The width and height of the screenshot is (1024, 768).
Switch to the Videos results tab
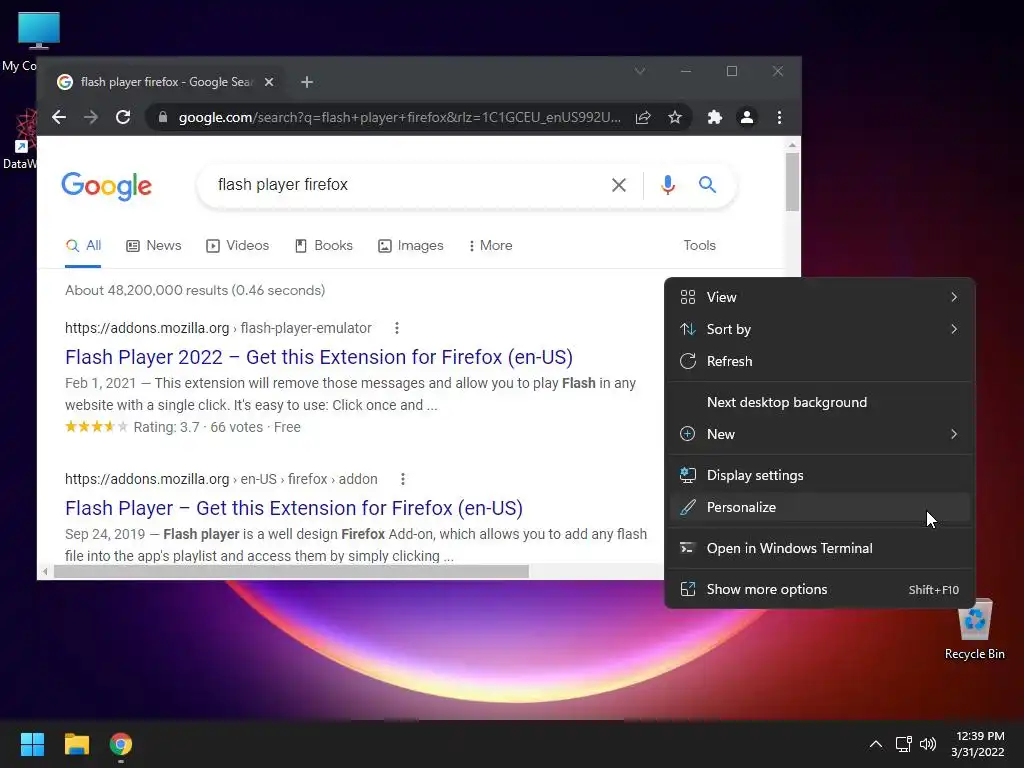click(x=238, y=246)
